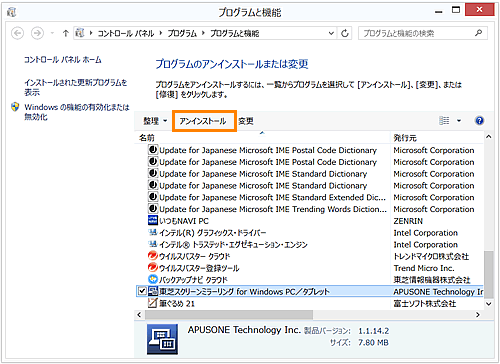Click the list's vertical scrollbar thumb
500x364 pixels.
coord(489,274)
